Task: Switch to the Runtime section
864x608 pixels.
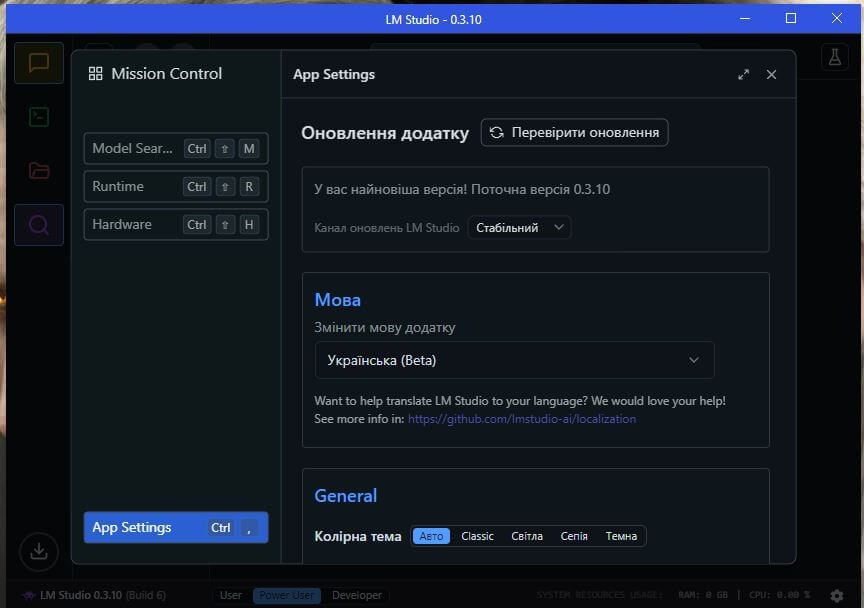Action: 176,186
